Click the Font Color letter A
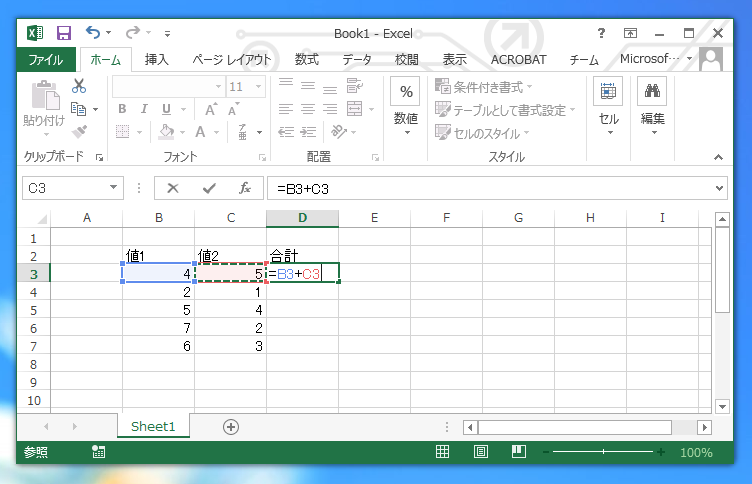This screenshot has height=484, width=752. click(x=200, y=131)
